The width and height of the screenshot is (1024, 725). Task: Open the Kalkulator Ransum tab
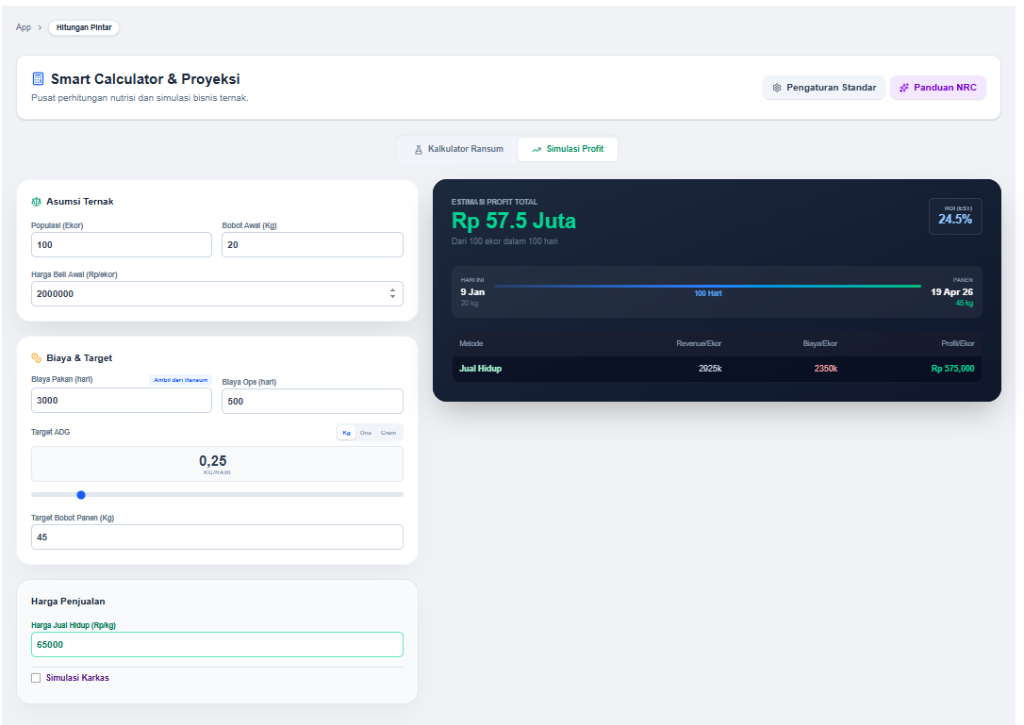[458, 149]
